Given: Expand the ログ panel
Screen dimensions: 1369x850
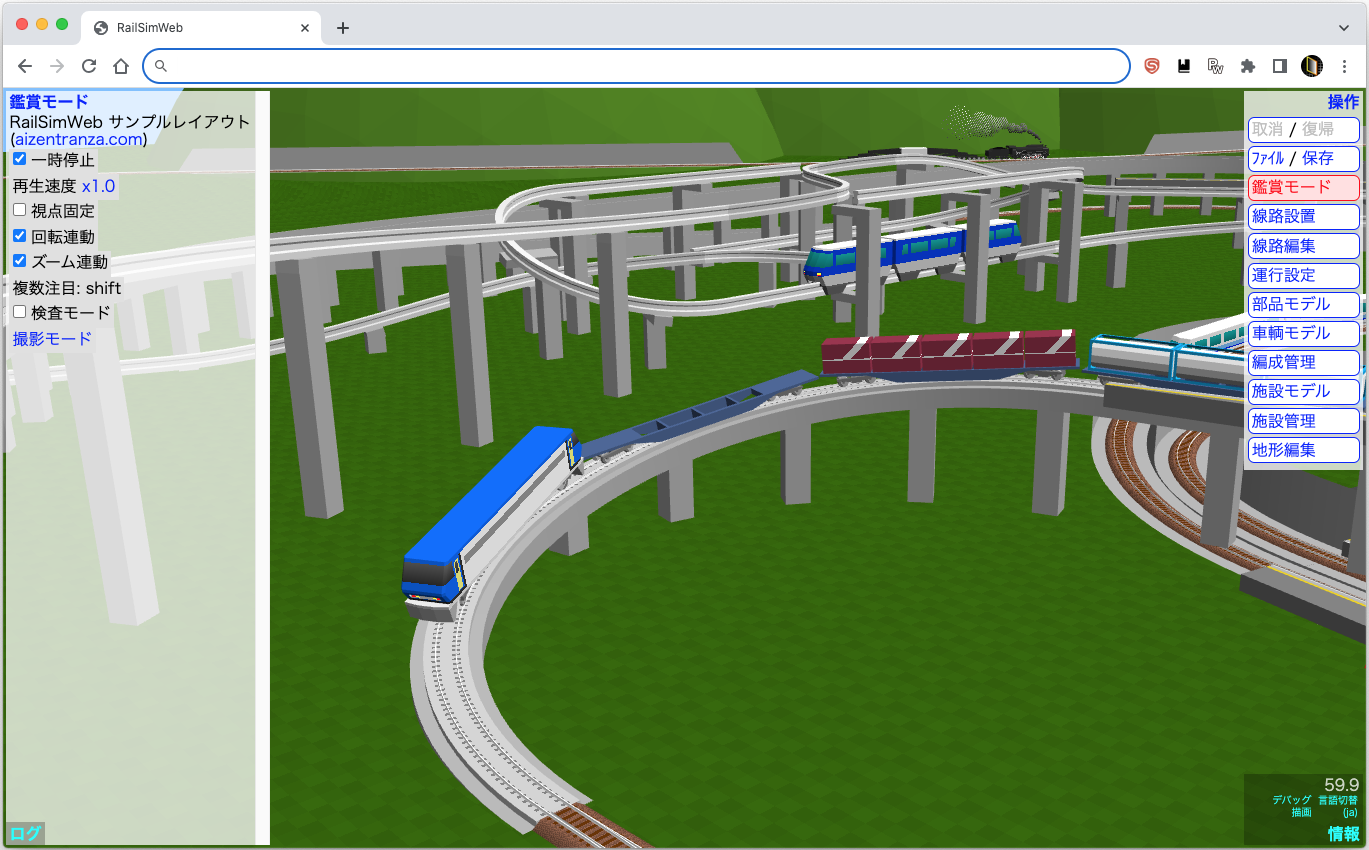Looking at the screenshot, I should pos(25,833).
